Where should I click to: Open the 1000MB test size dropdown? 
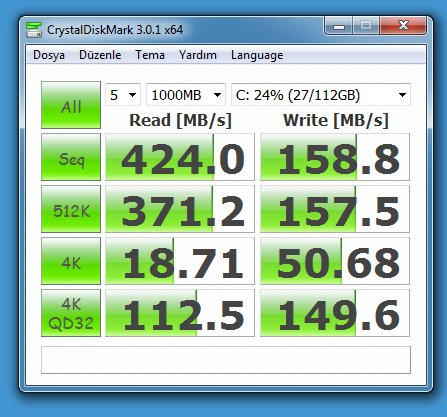coord(186,95)
